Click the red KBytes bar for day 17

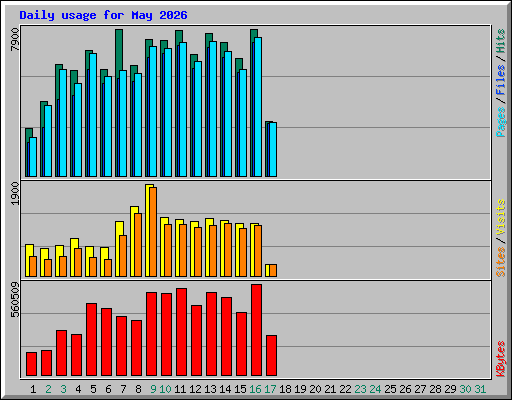271,356
